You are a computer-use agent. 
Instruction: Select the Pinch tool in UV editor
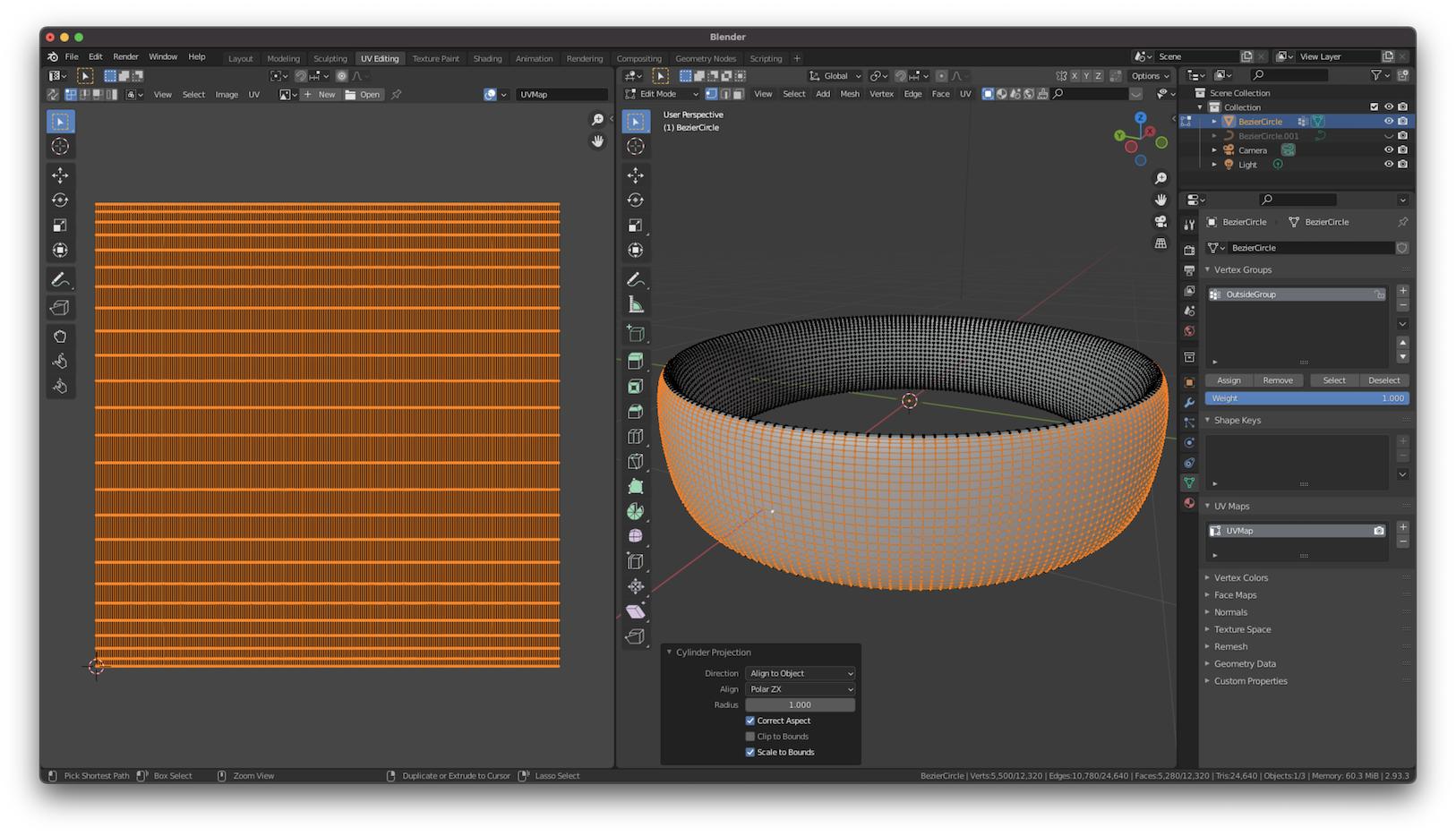point(60,387)
